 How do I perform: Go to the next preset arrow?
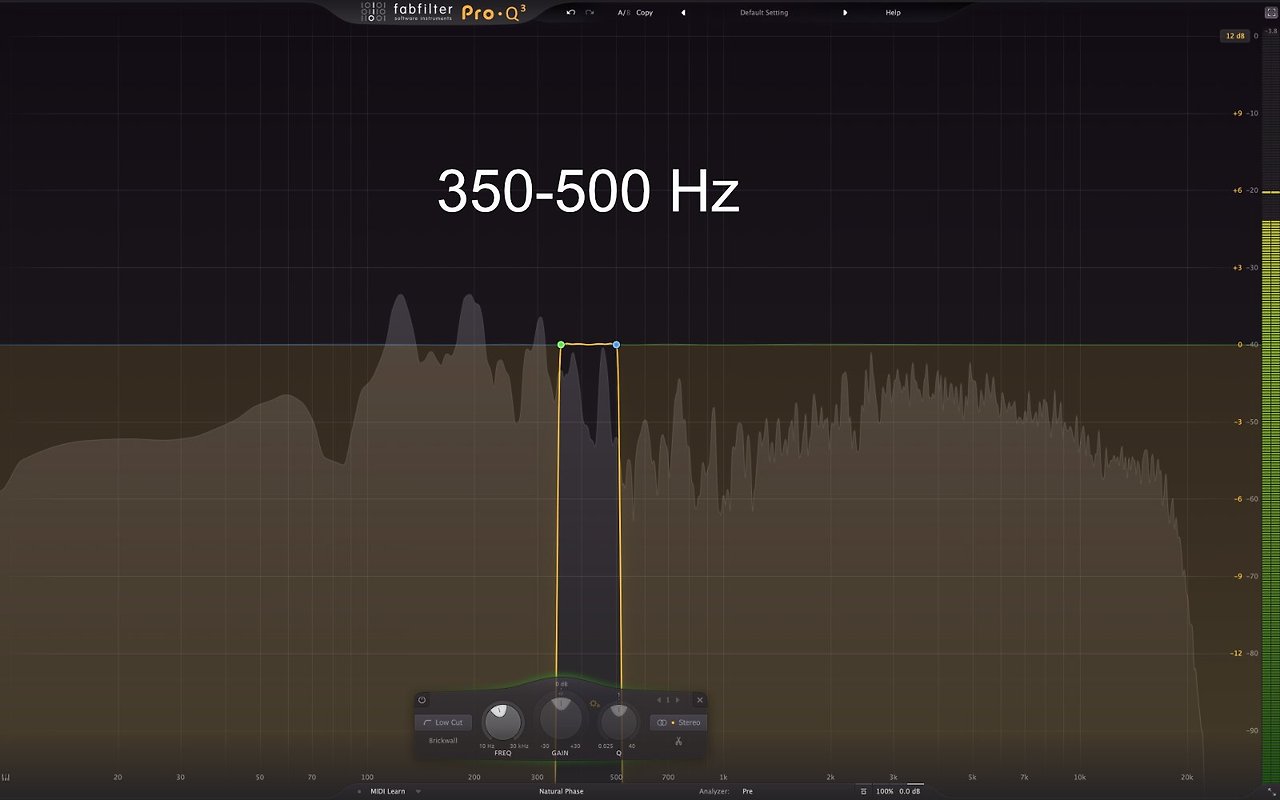[845, 12]
